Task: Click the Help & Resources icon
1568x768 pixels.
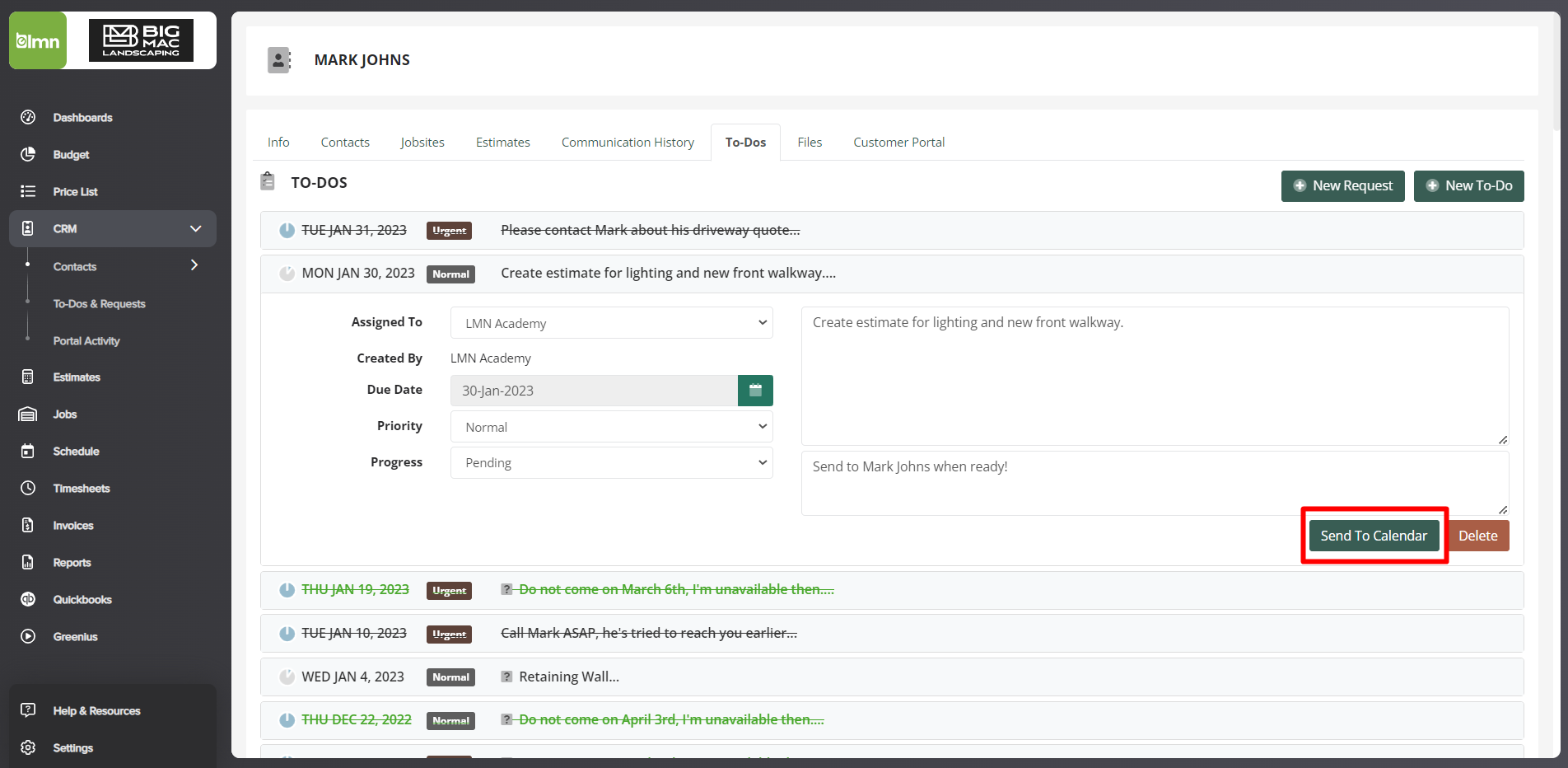Action: click(x=28, y=710)
